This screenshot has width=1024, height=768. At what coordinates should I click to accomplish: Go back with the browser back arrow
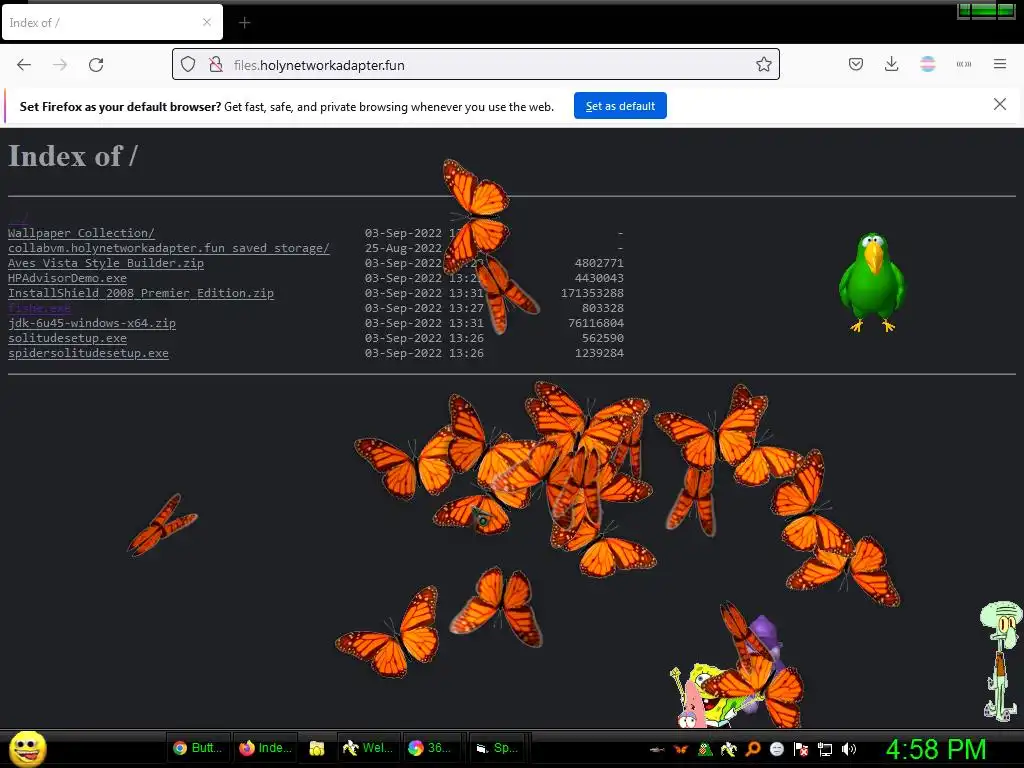[24, 65]
